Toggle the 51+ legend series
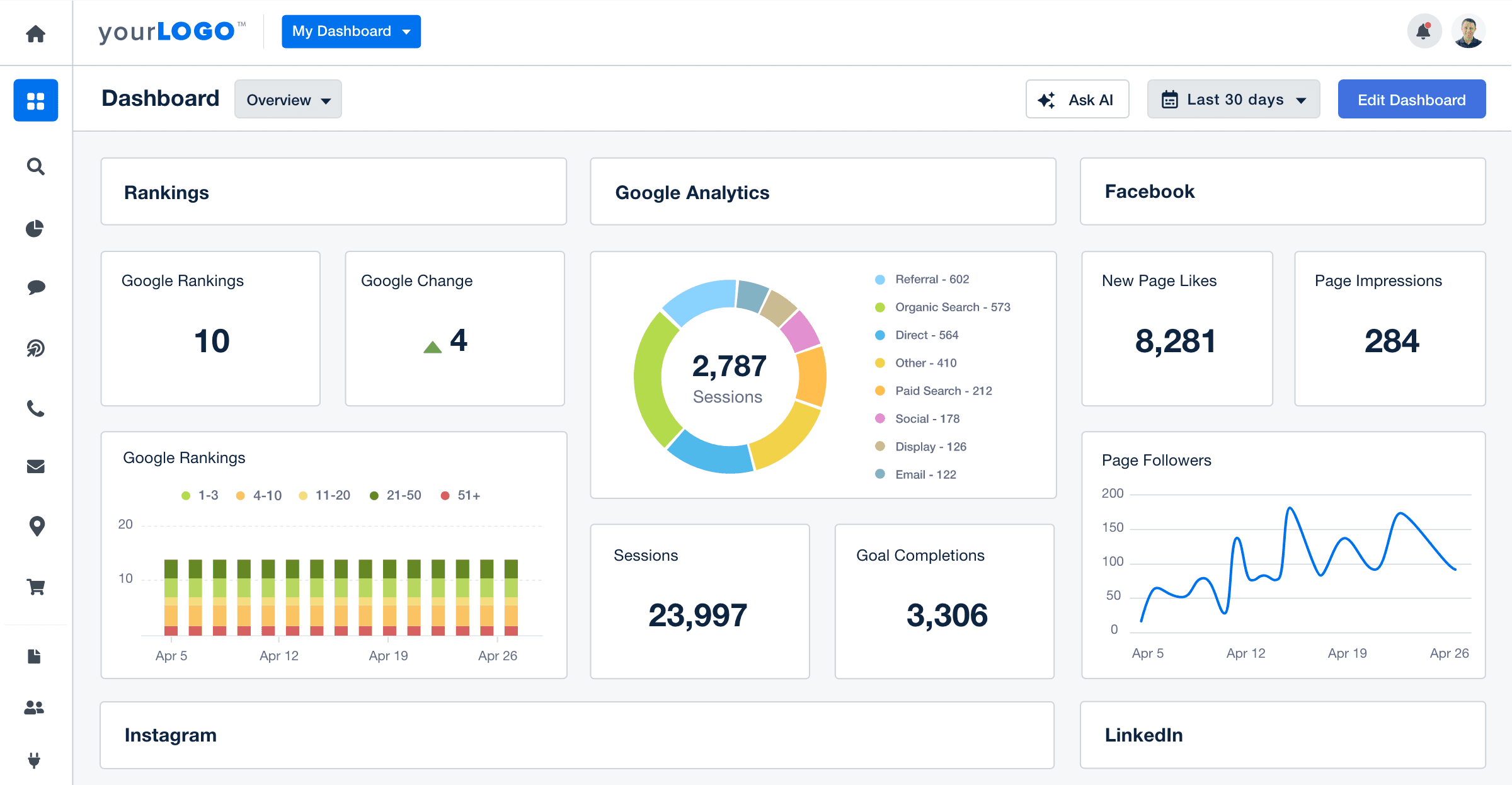Screen dimensions: 1512x785 (x=461, y=496)
